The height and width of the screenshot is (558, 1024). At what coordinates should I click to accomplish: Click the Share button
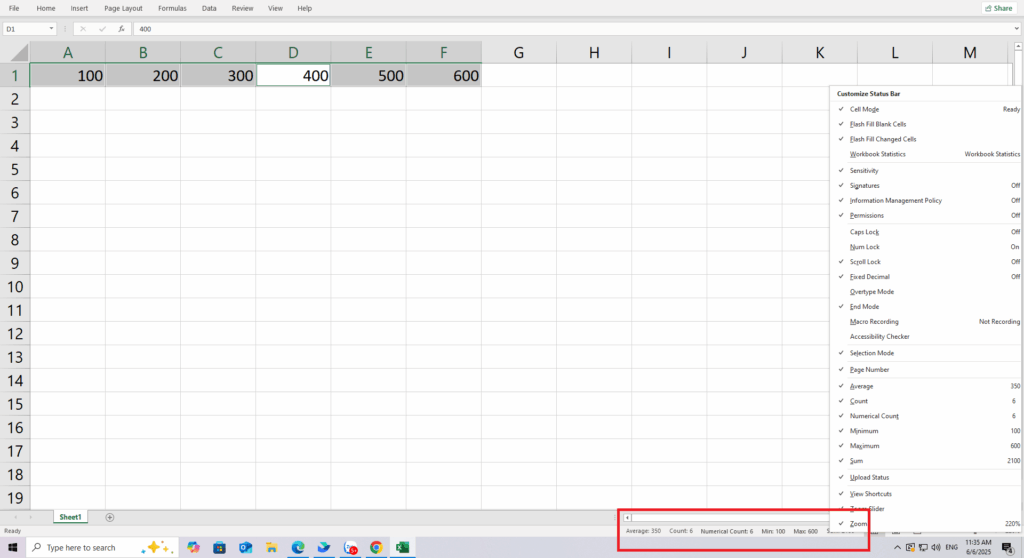click(x=999, y=8)
